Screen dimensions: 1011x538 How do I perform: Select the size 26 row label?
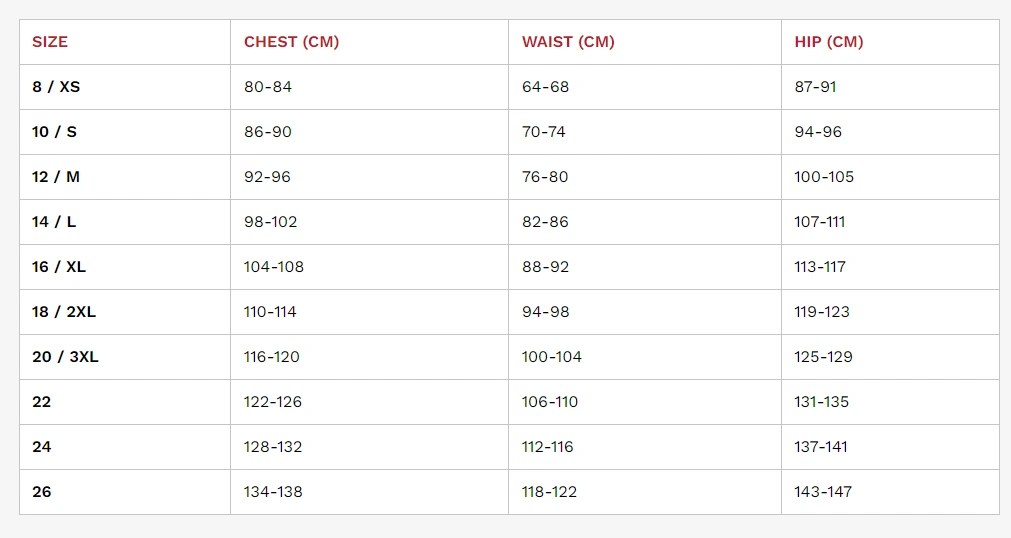[x=41, y=492]
